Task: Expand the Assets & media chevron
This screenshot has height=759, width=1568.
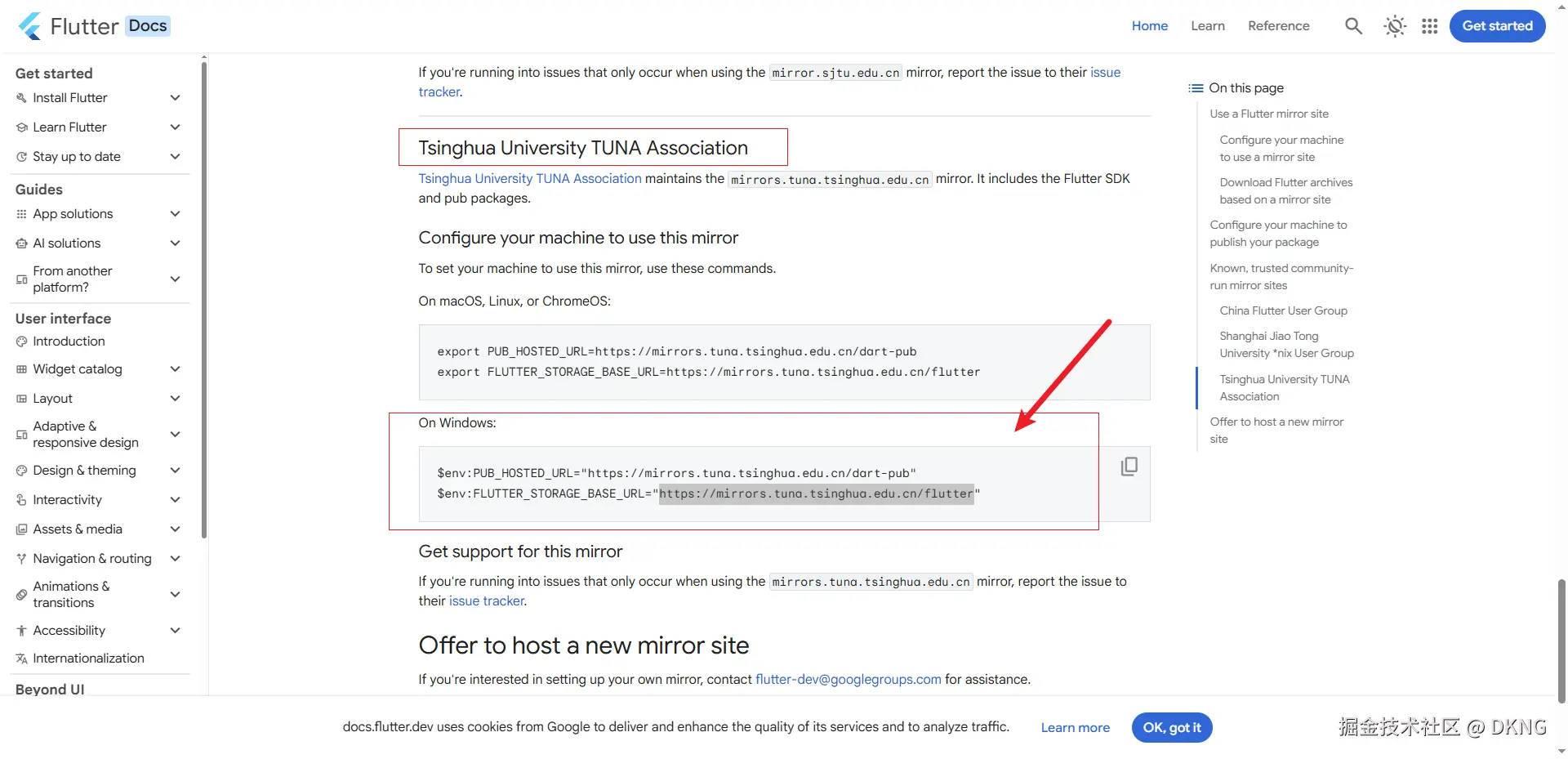Action: [x=175, y=529]
